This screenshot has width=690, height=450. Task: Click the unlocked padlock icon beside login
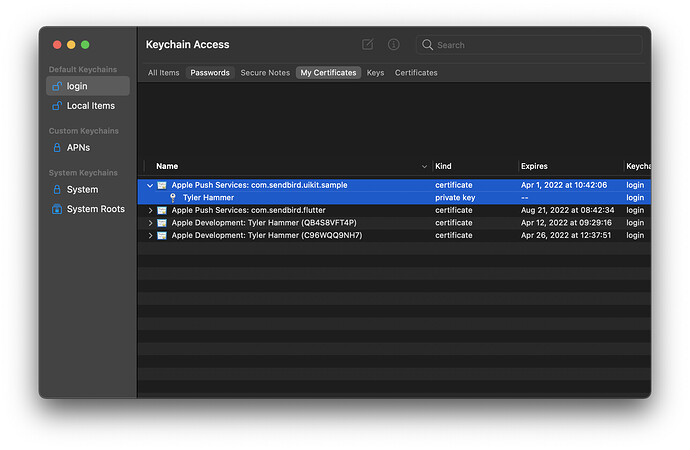click(x=57, y=86)
